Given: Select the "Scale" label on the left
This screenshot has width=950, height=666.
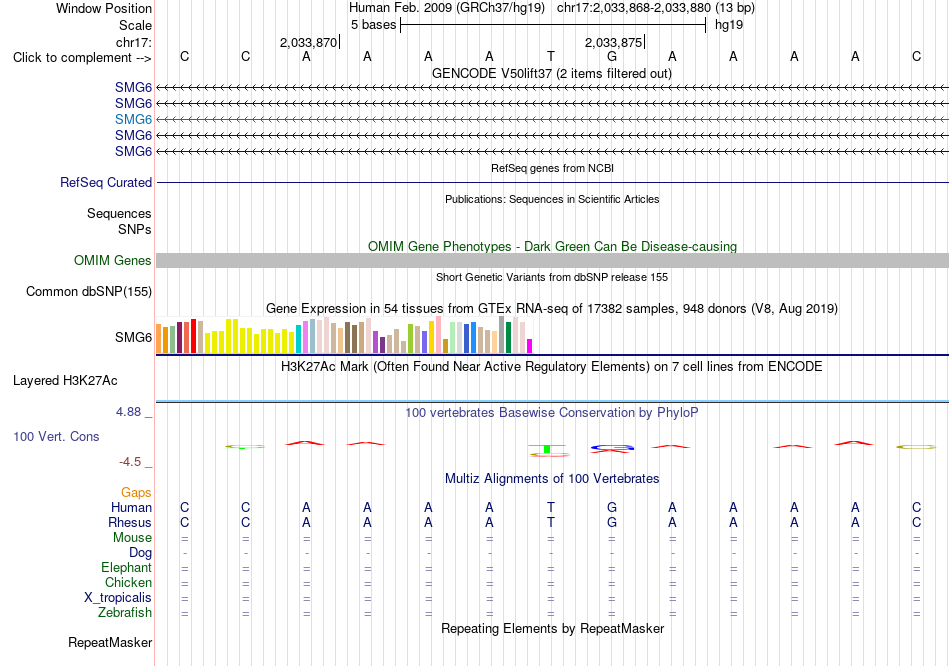Looking at the screenshot, I should click(135, 25).
